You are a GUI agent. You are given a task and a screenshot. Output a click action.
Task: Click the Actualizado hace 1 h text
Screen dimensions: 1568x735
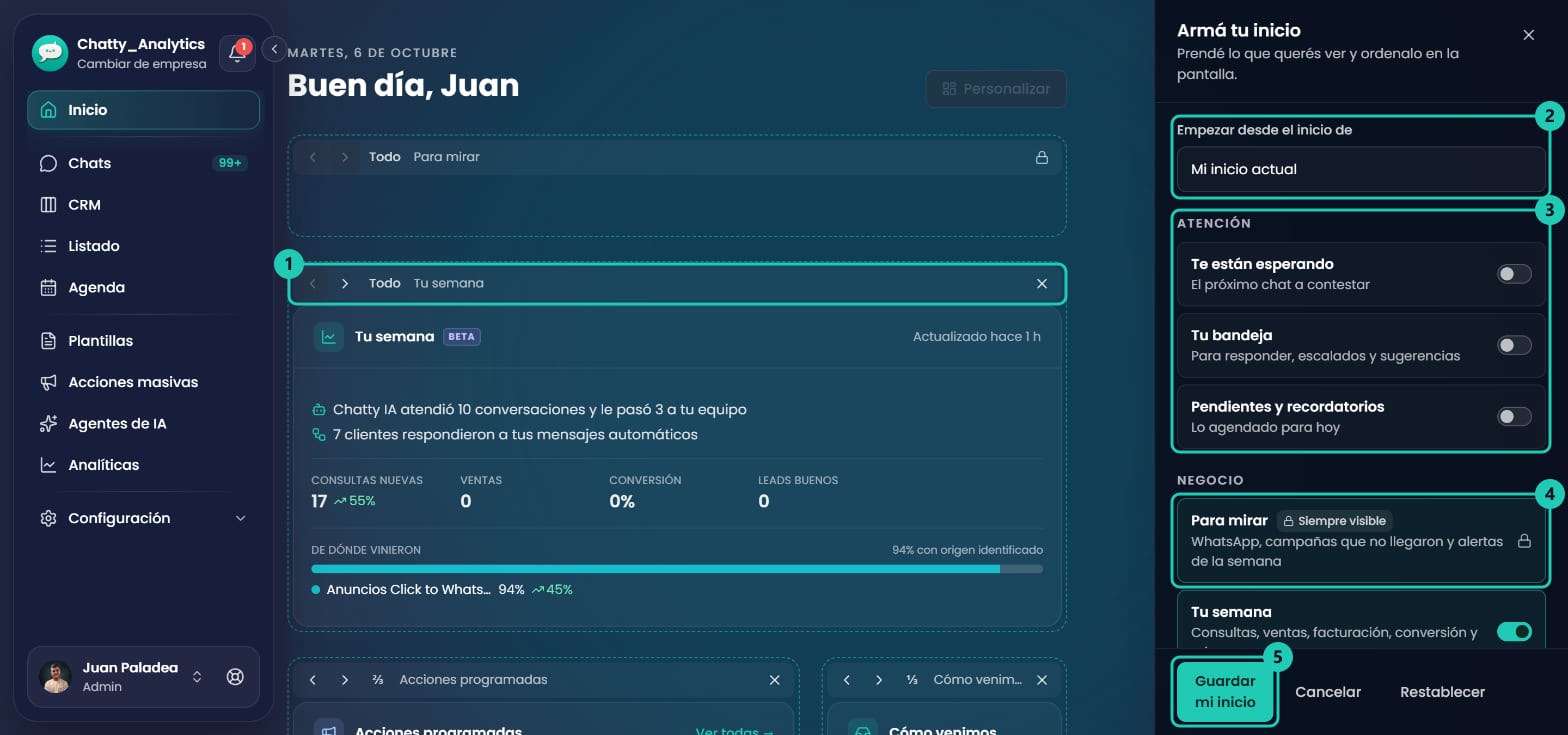coord(977,337)
